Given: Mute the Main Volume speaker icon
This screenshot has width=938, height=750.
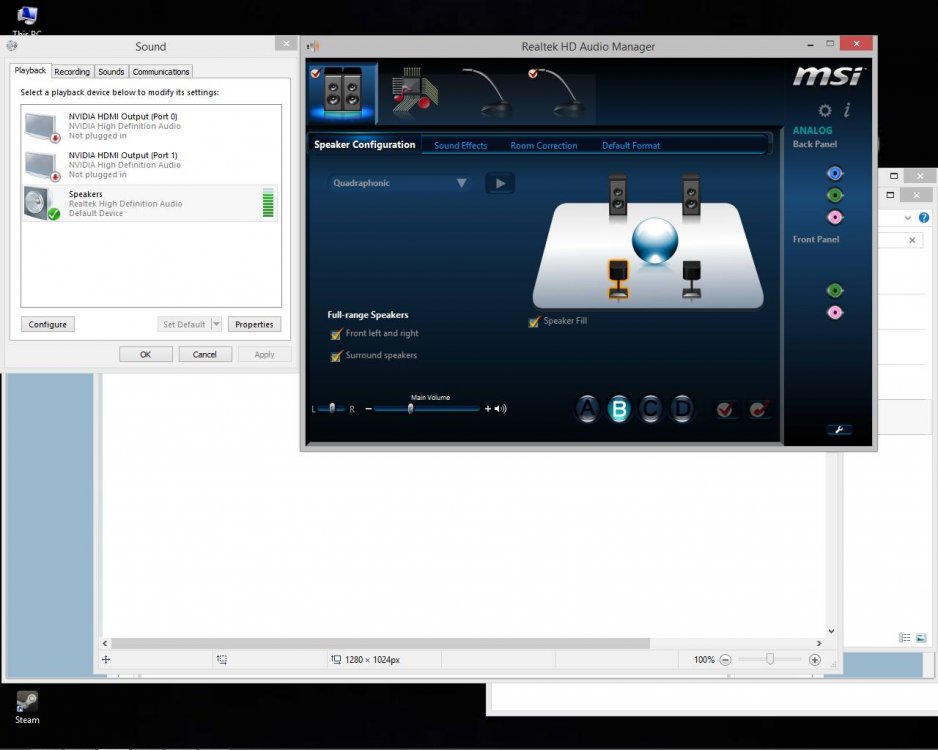Looking at the screenshot, I should (x=501, y=409).
